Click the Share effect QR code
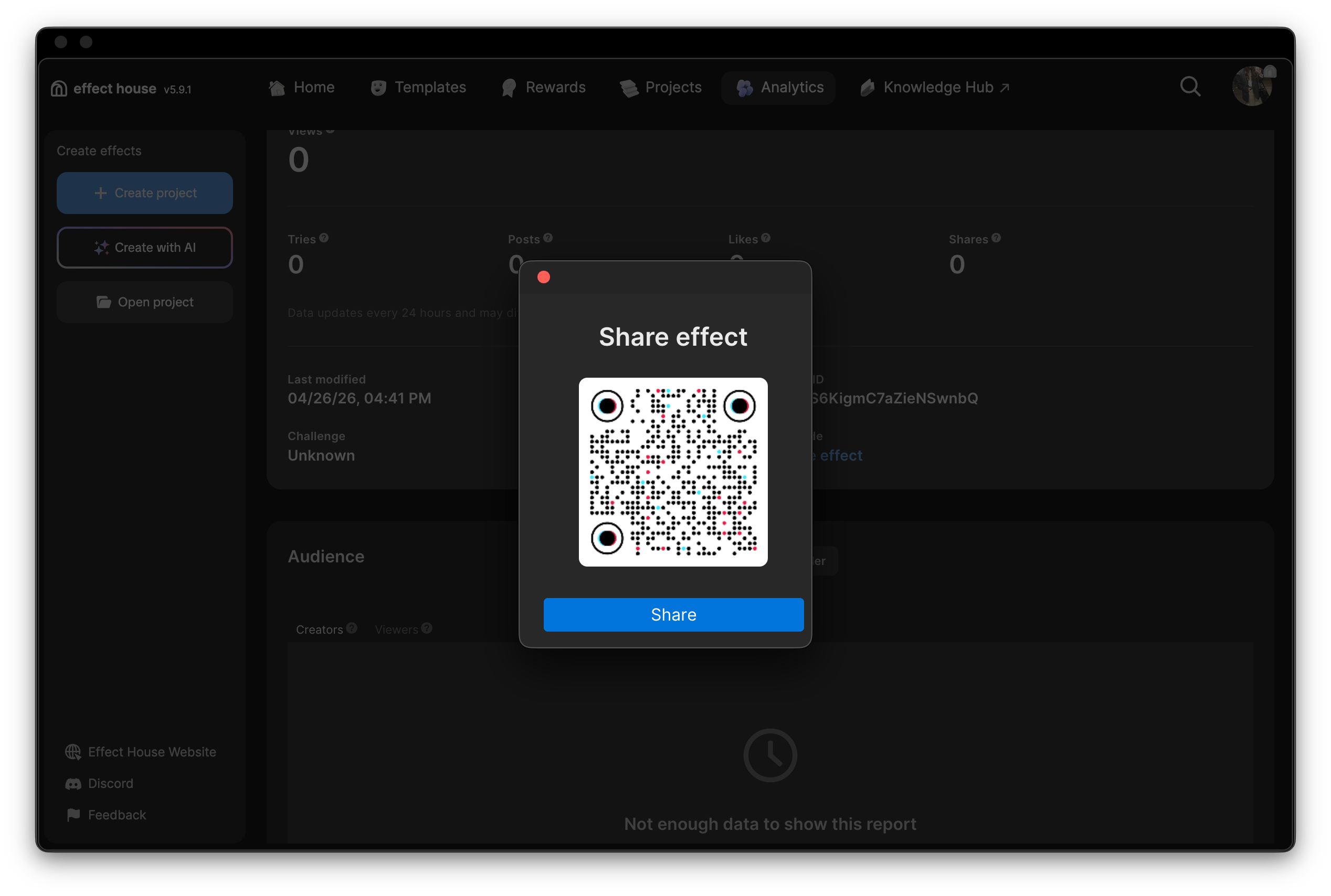 click(x=673, y=472)
